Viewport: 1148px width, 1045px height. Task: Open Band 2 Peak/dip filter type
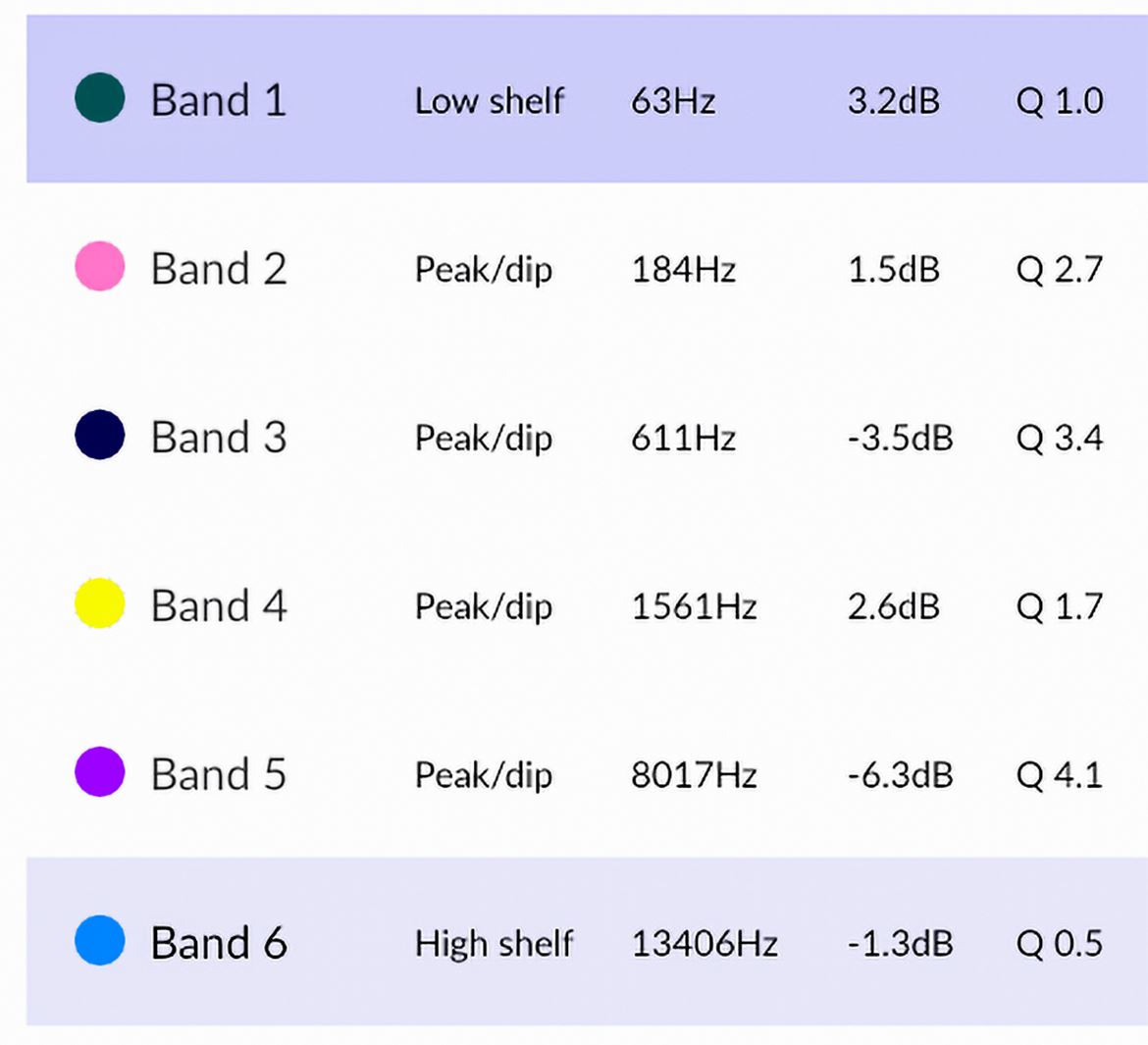[x=483, y=270]
